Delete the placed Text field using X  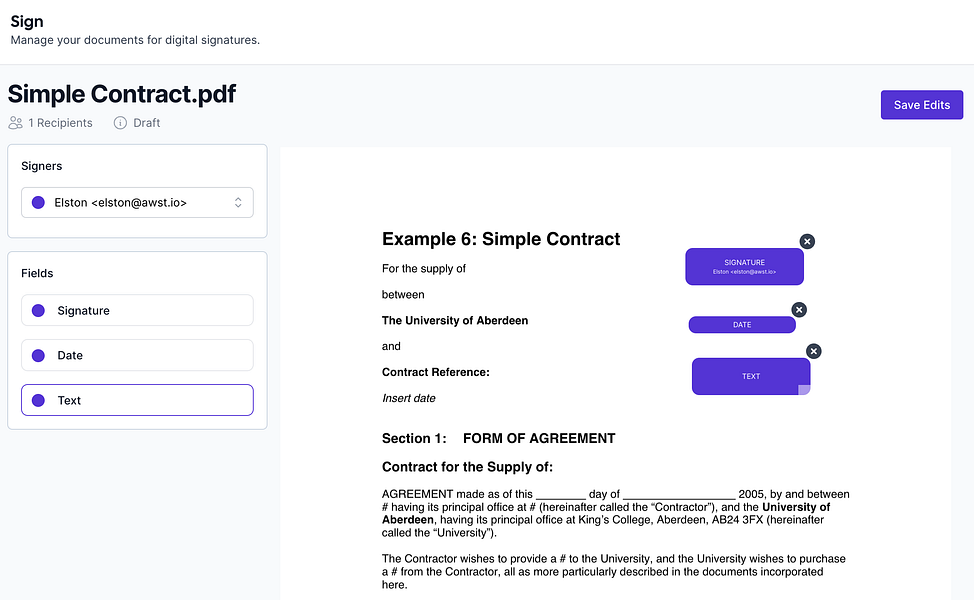814,351
